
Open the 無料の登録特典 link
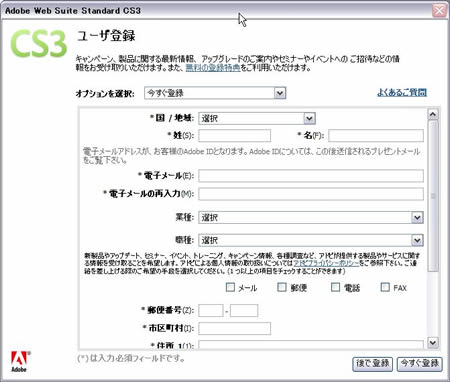[x=213, y=68]
